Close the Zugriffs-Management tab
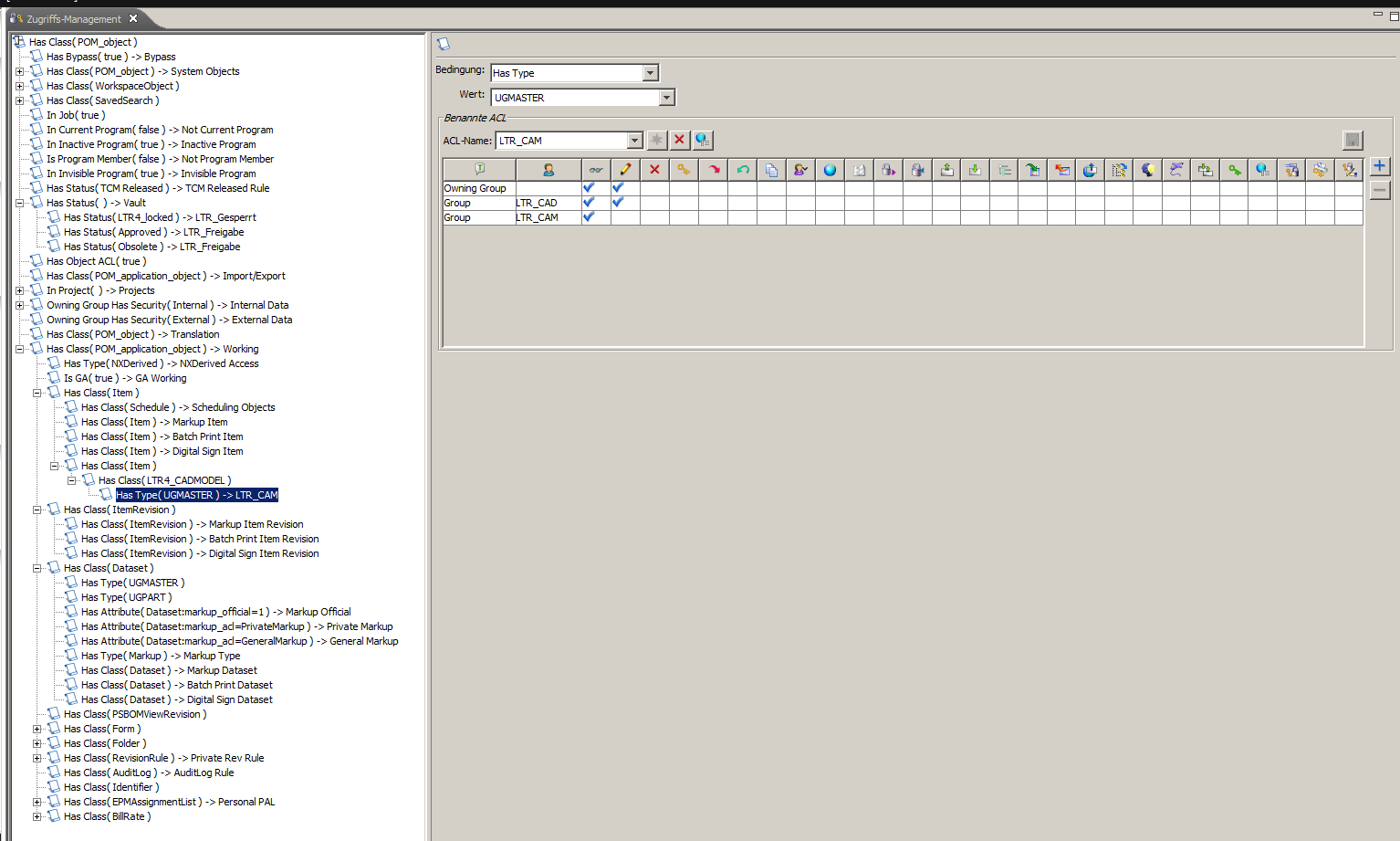The width and height of the screenshot is (1400, 841). point(133,18)
